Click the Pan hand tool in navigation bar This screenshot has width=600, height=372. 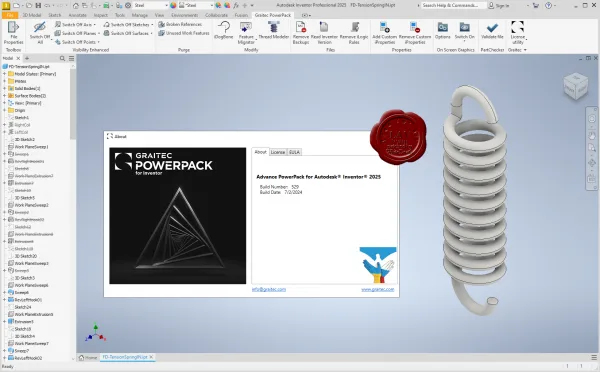[x=592, y=135]
